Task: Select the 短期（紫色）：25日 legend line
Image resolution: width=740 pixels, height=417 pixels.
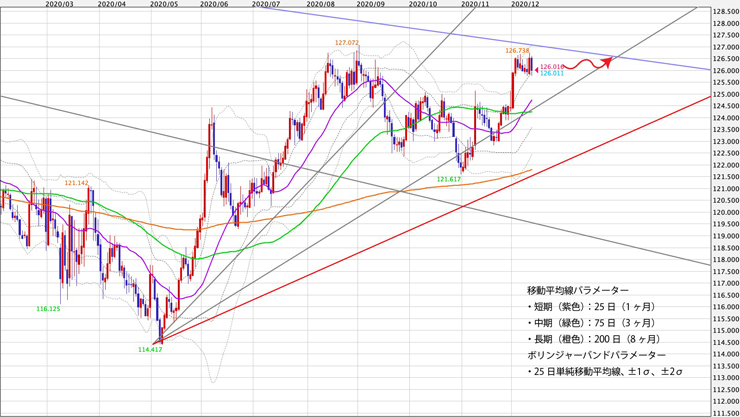Action: [592, 307]
